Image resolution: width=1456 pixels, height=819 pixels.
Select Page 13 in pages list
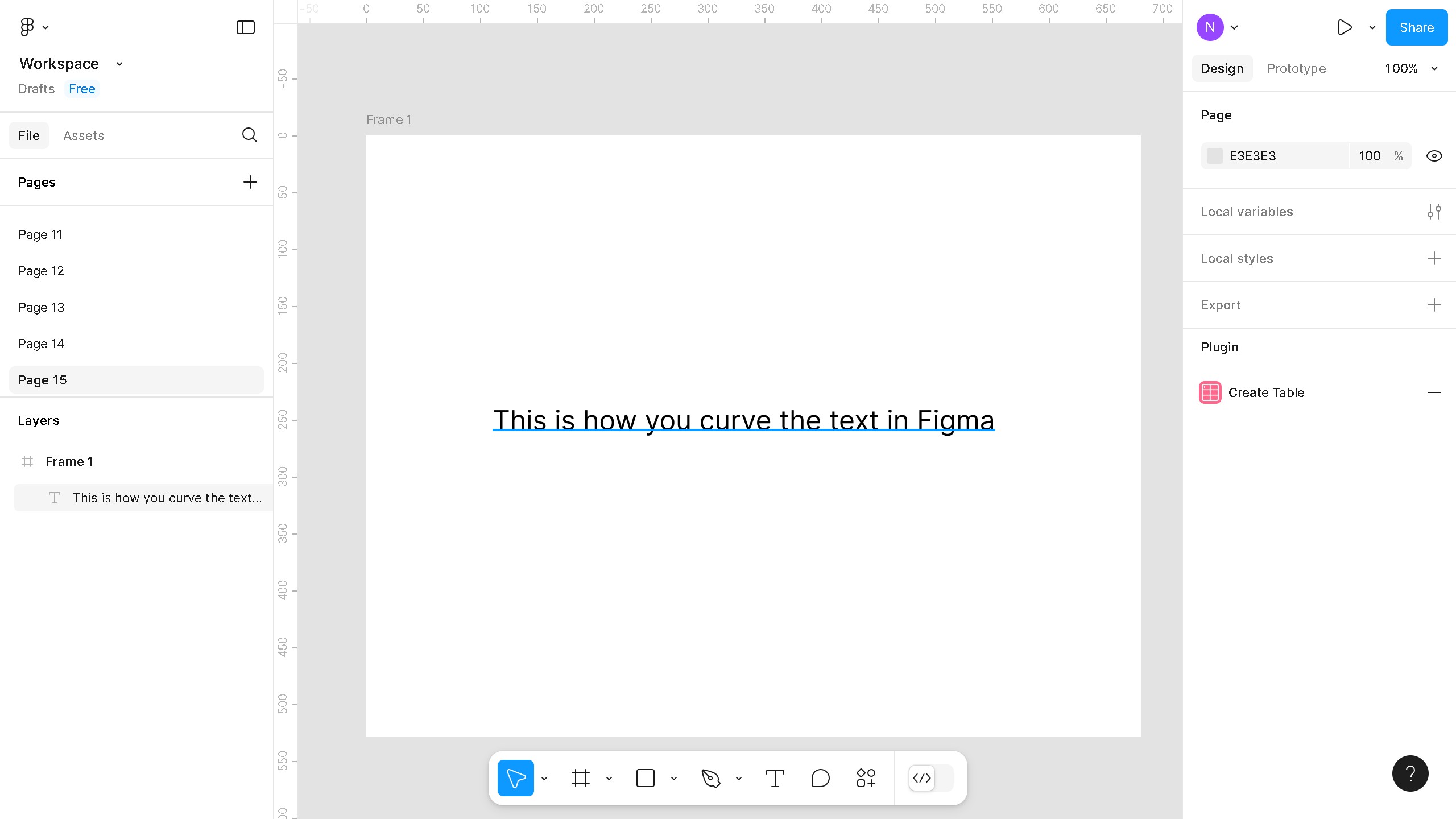41,307
